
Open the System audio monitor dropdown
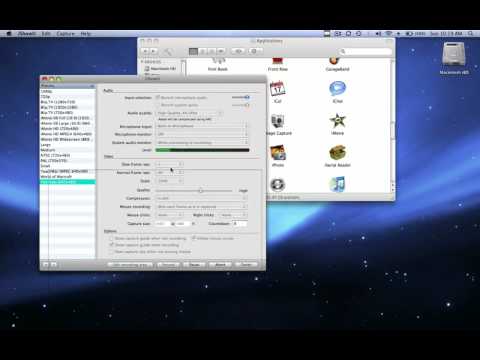[202, 142]
